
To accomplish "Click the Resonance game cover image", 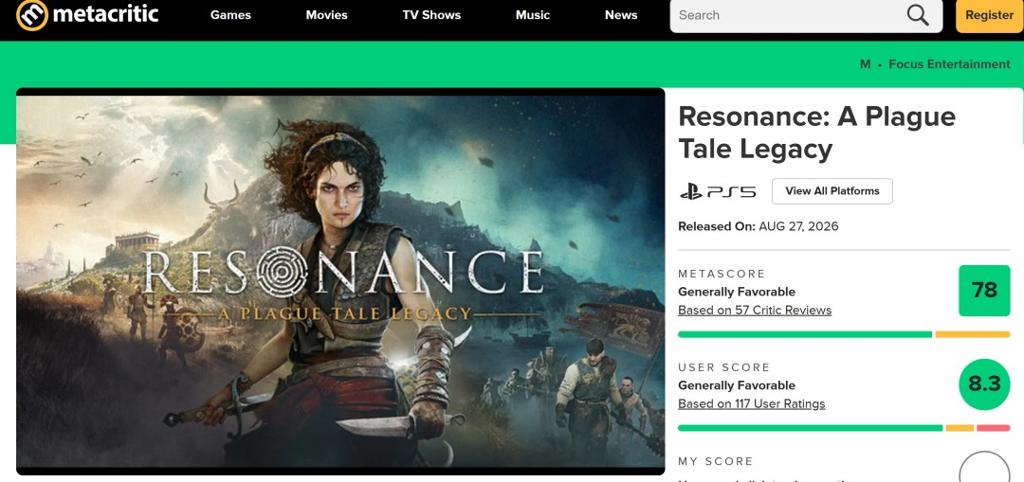I will coord(340,281).
